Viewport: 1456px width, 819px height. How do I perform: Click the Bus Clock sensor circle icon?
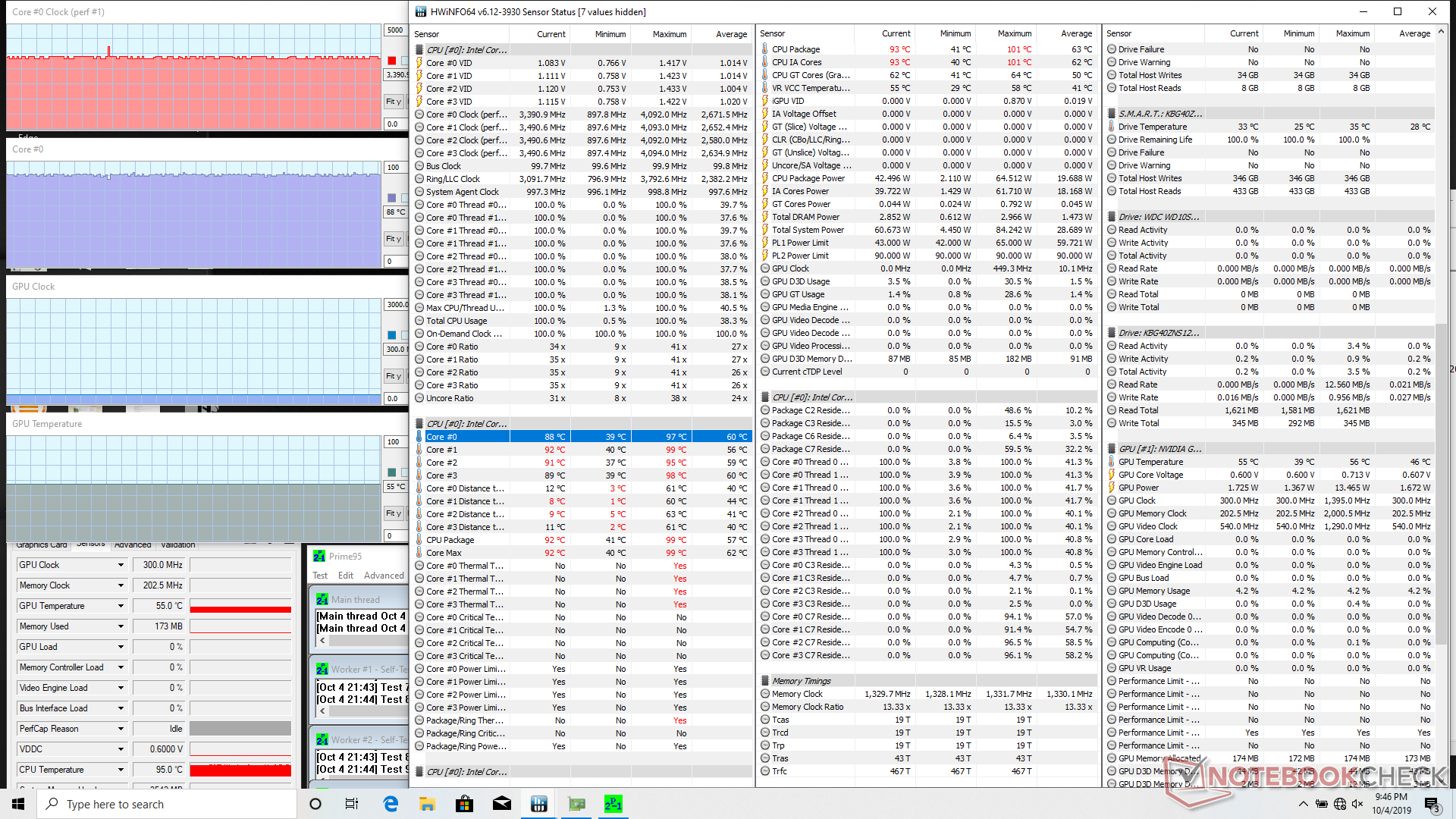pyautogui.click(x=419, y=166)
